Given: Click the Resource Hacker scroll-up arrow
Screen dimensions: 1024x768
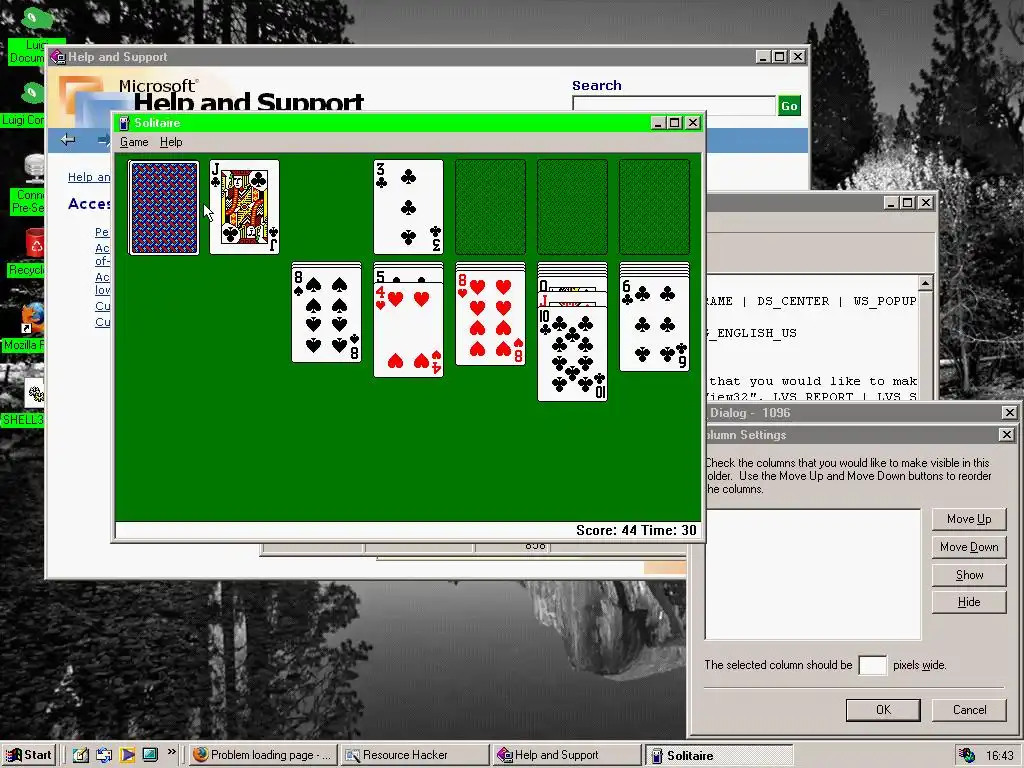Looking at the screenshot, I should (x=925, y=283).
